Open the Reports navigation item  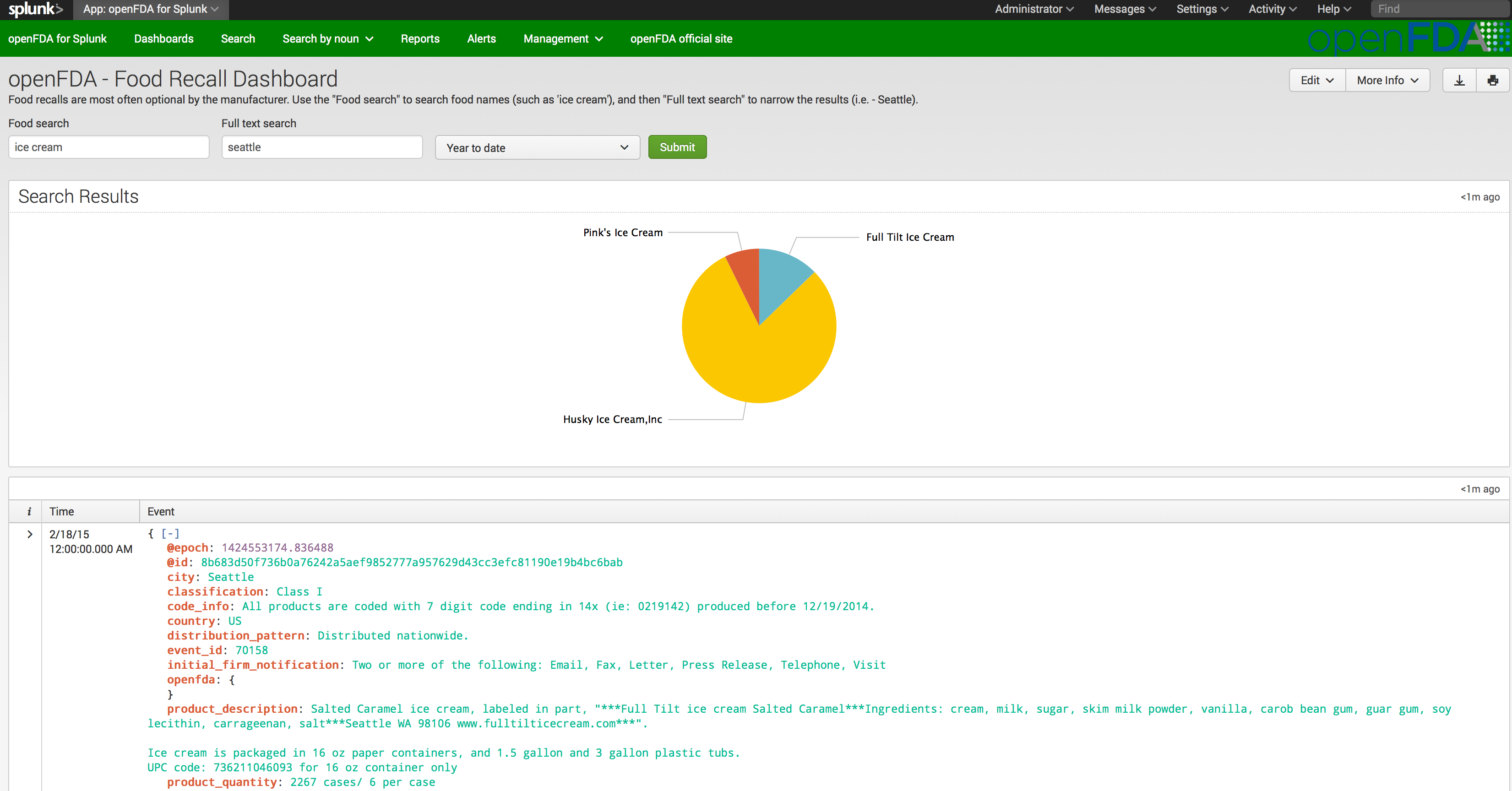[420, 39]
